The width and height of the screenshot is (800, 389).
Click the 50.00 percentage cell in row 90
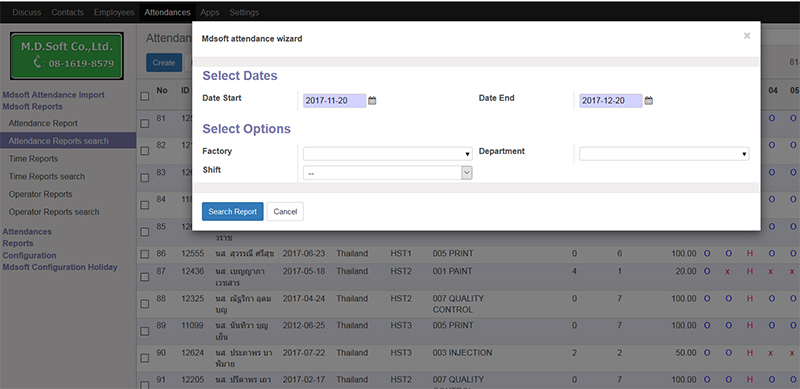(x=686, y=353)
